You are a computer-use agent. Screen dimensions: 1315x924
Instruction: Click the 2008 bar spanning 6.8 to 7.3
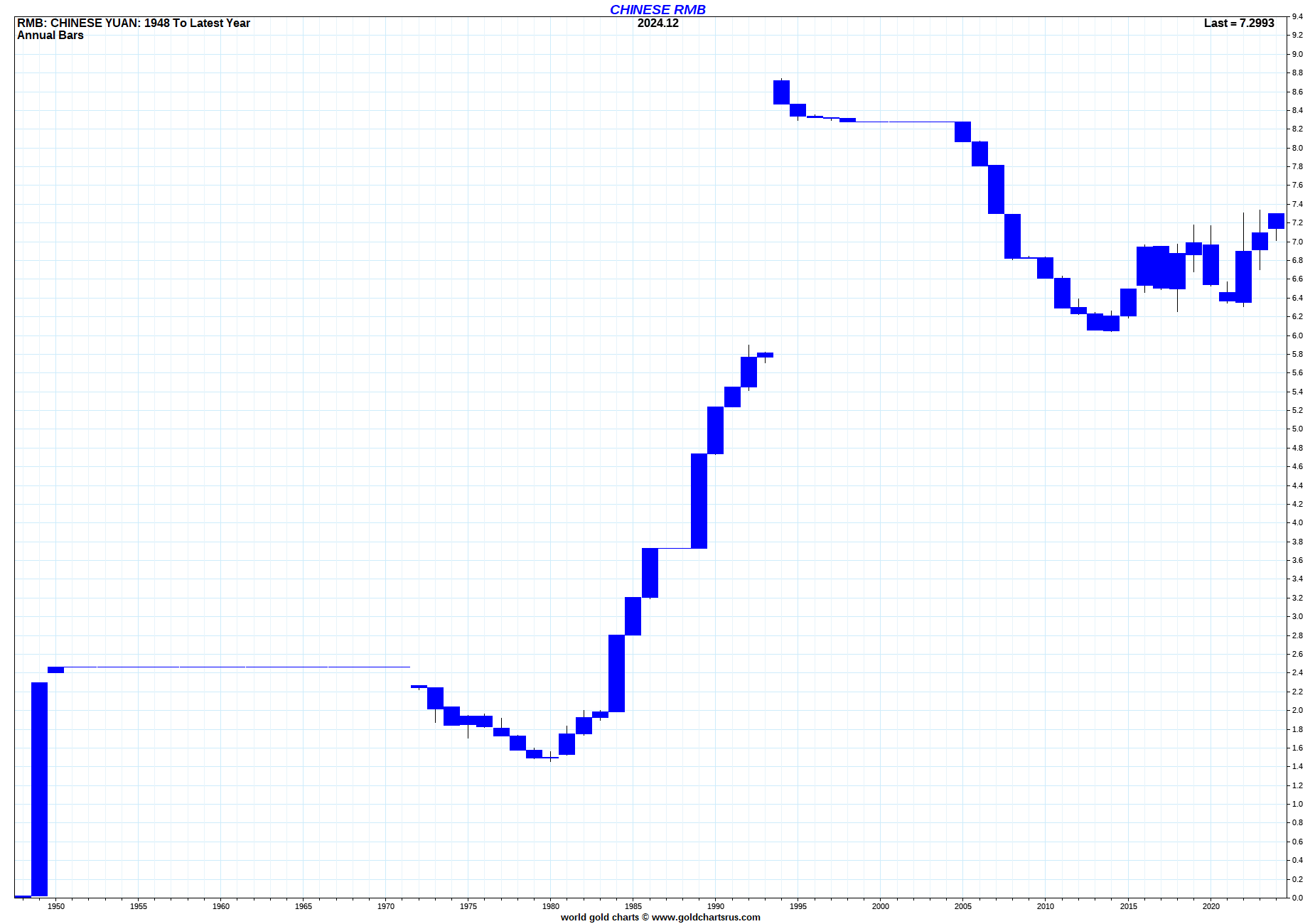pyautogui.click(x=1012, y=236)
